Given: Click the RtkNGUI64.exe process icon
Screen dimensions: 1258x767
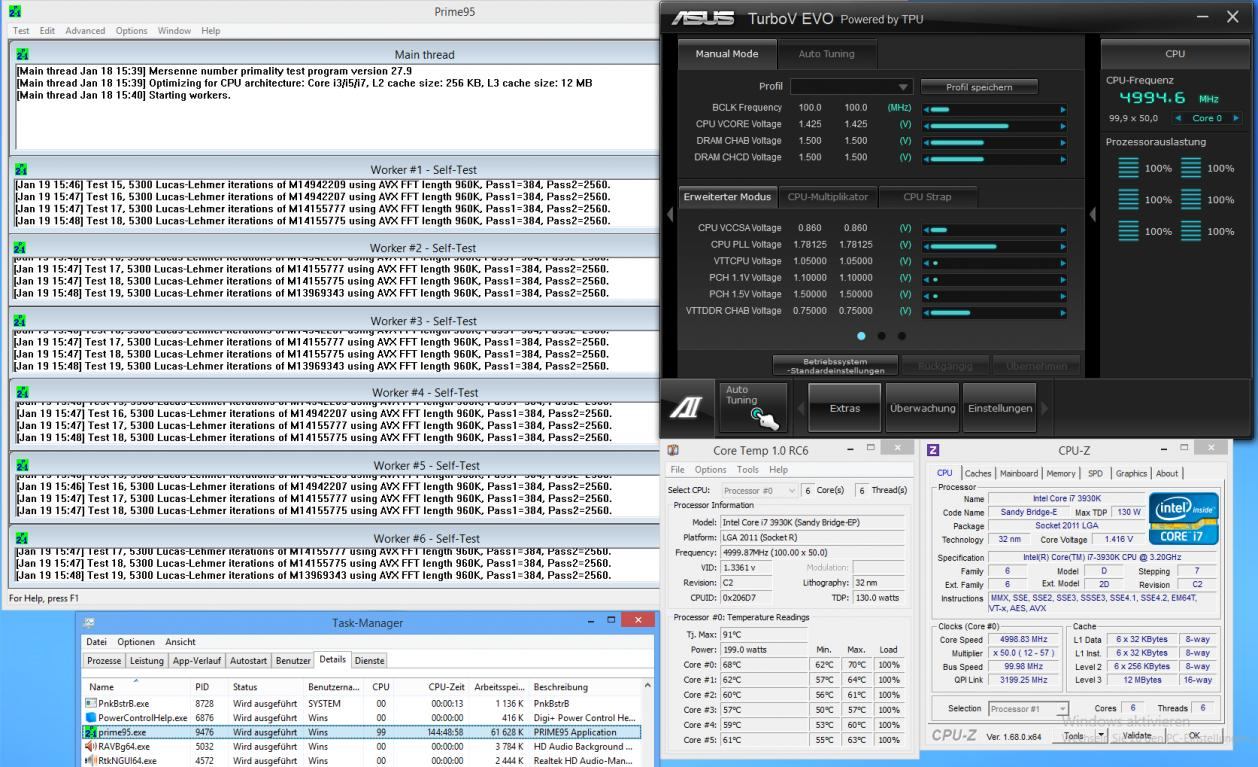Looking at the screenshot, I should pyautogui.click(x=91, y=760).
